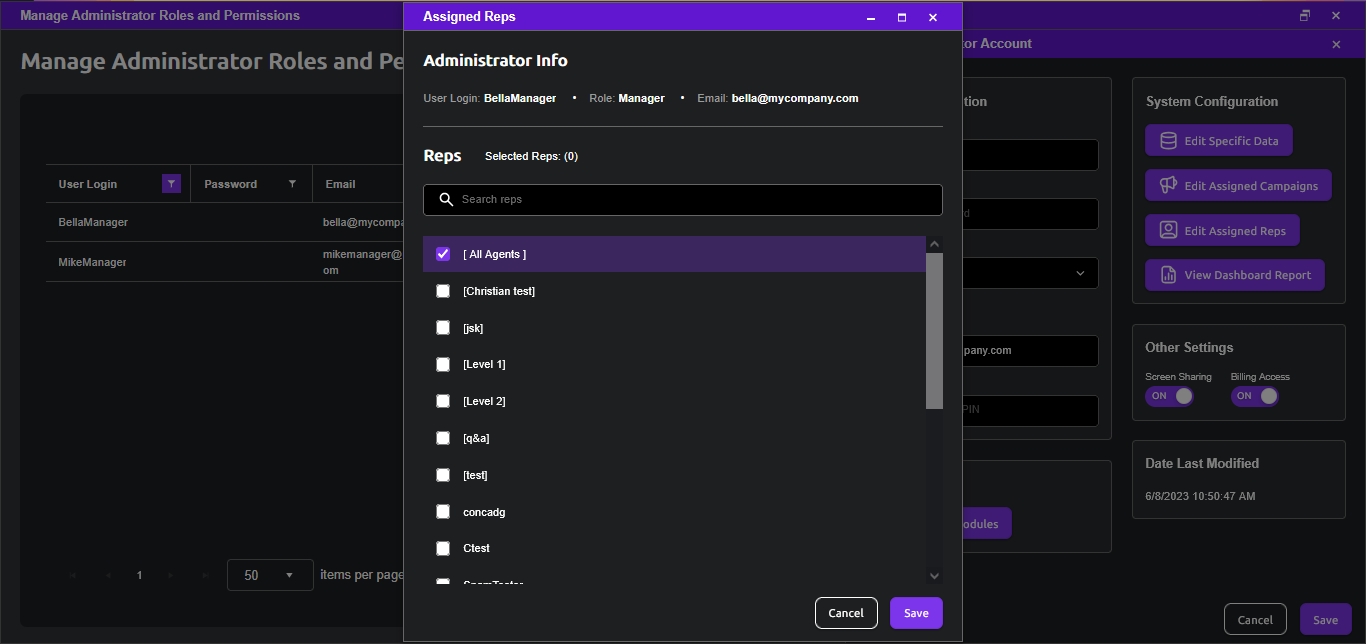Uncheck the [ All Agents ] checkbox

(x=443, y=254)
